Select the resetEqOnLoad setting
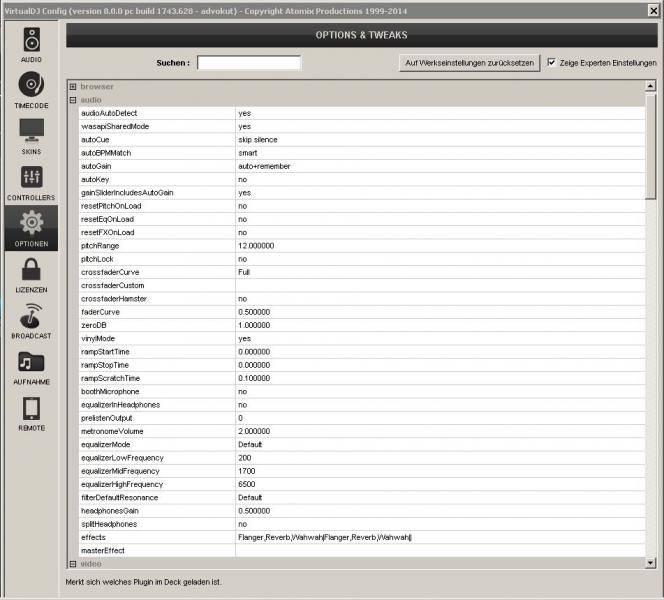 click(x=362, y=219)
